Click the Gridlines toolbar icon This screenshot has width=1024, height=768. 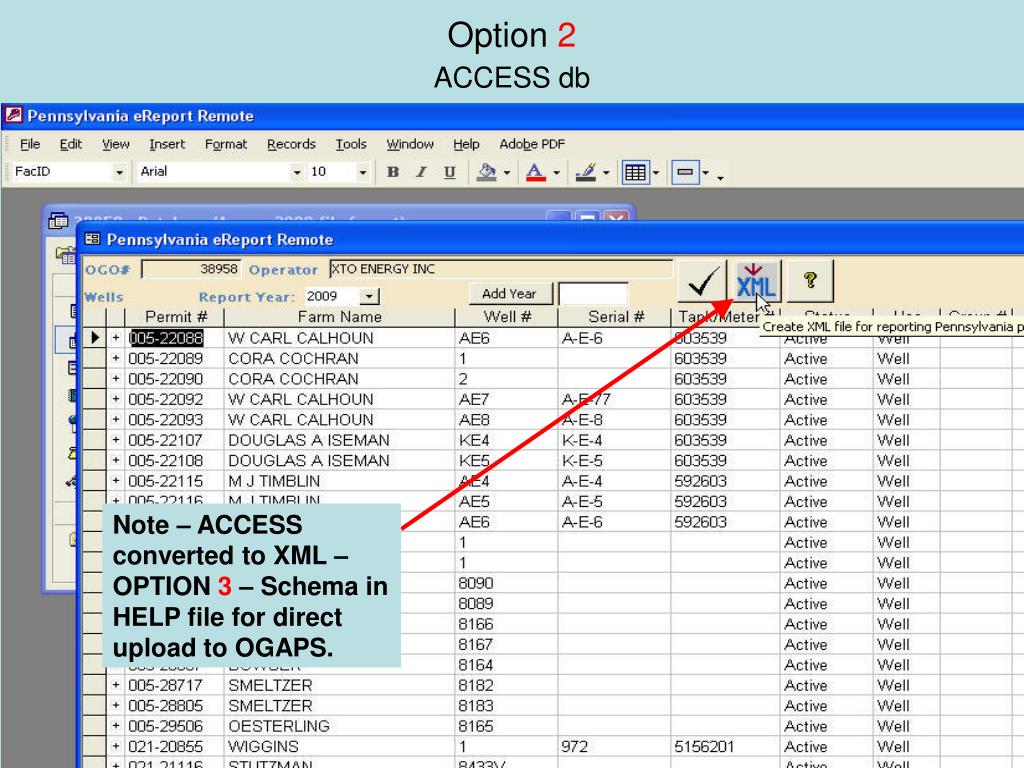(x=635, y=172)
